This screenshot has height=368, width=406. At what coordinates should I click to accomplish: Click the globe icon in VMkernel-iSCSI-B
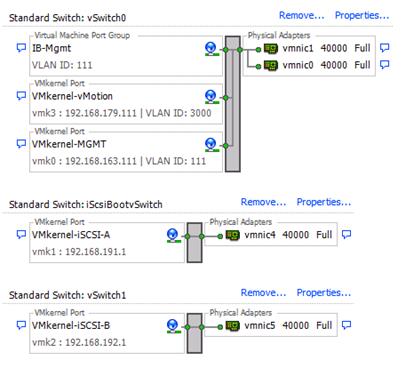click(172, 326)
